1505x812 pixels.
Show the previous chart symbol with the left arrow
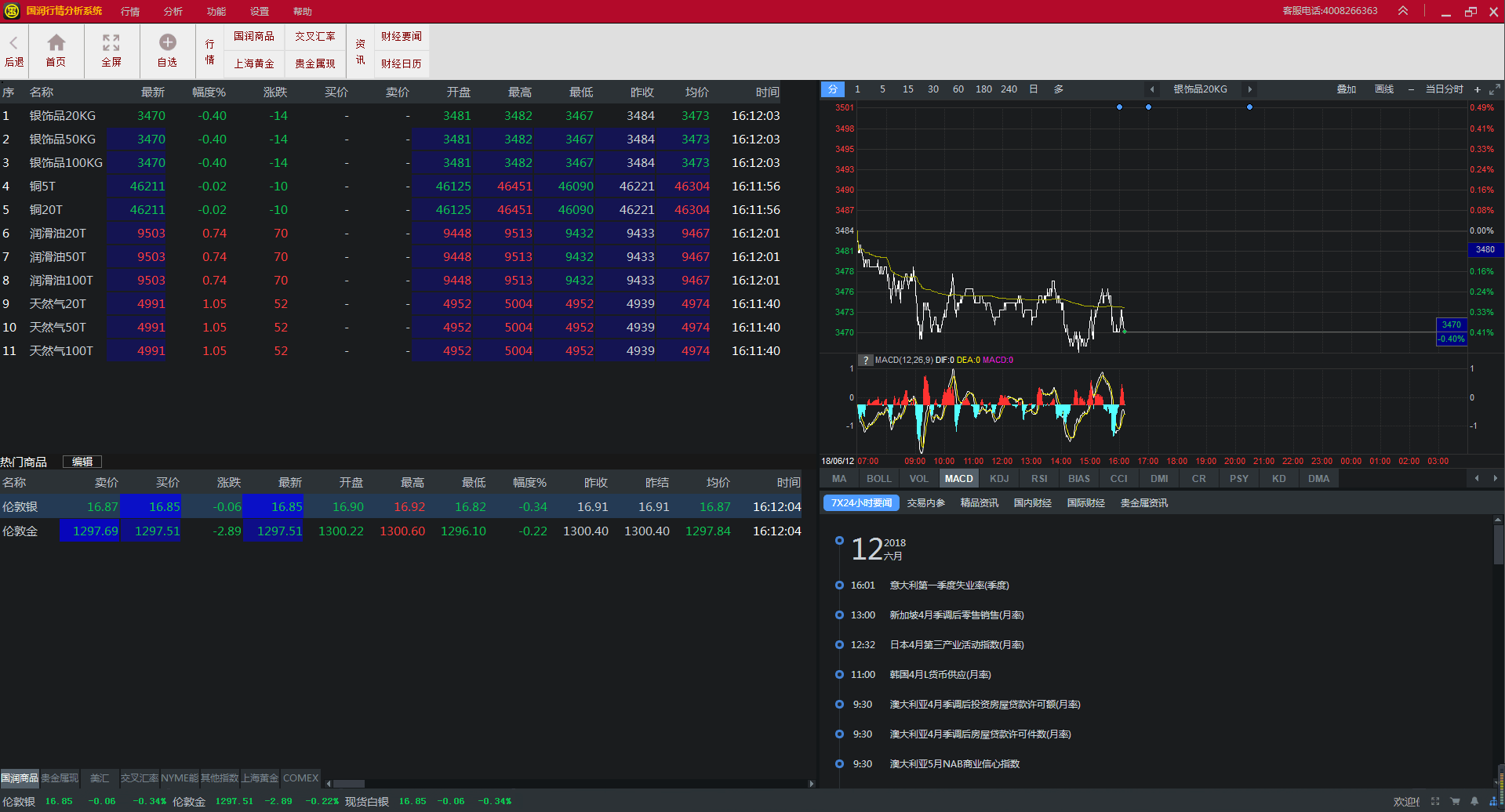click(x=1152, y=89)
